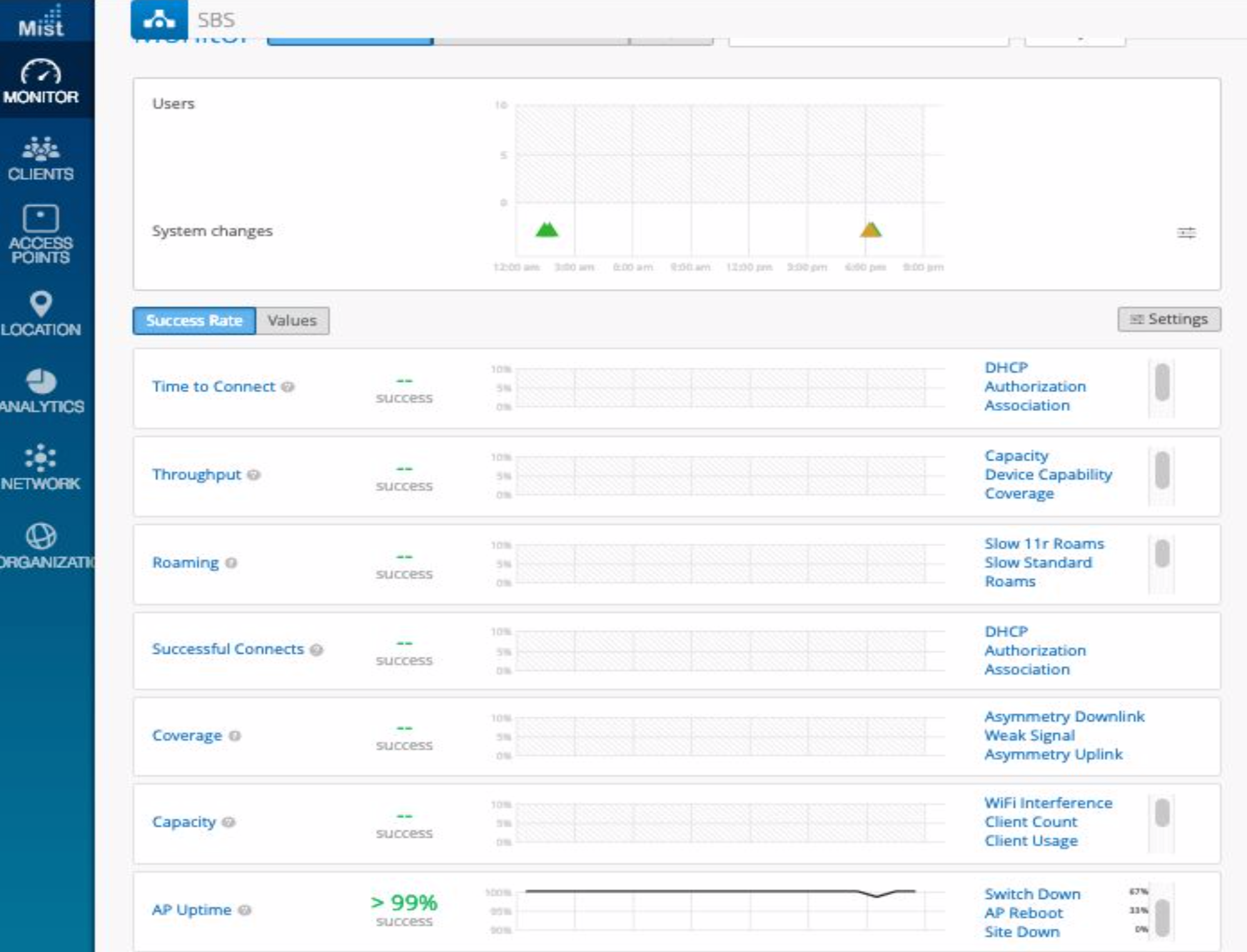The width and height of the screenshot is (1247, 952).
Task: Select the WiFi Interference classifier link
Action: coord(1048,803)
